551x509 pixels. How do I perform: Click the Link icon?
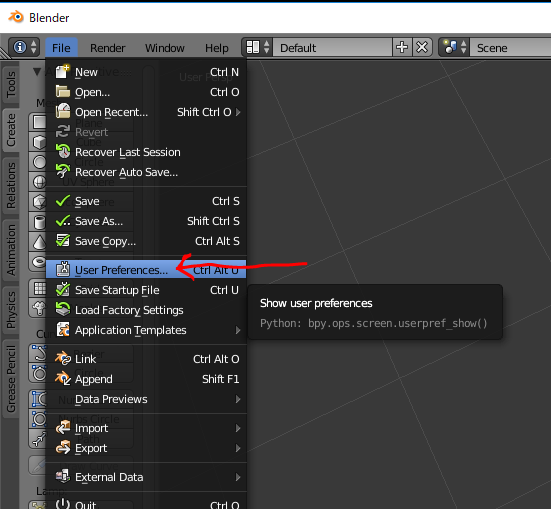point(63,359)
